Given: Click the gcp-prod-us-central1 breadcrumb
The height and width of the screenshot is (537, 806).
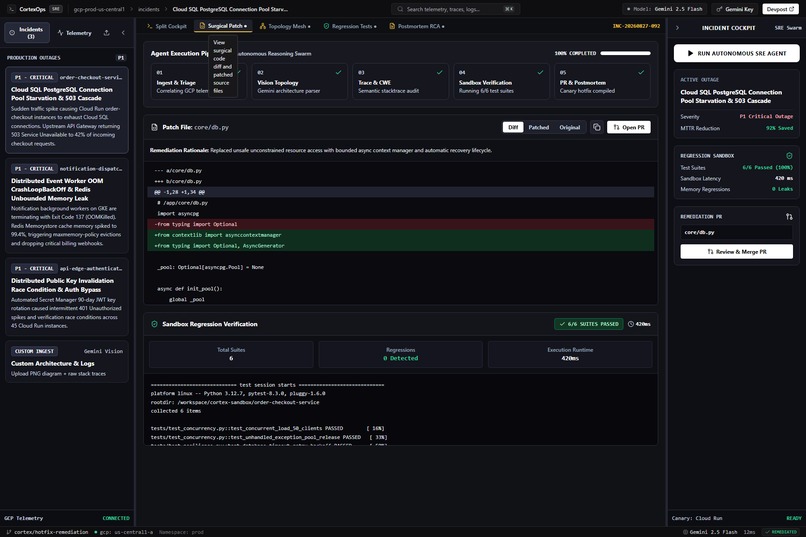Looking at the screenshot, I should [99, 9].
